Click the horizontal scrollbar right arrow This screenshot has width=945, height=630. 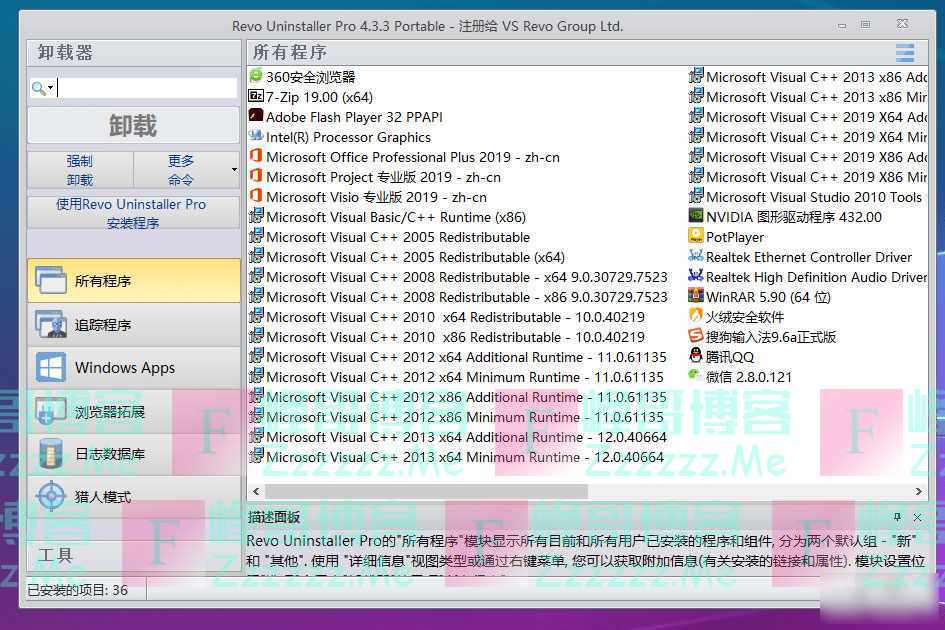pos(920,491)
